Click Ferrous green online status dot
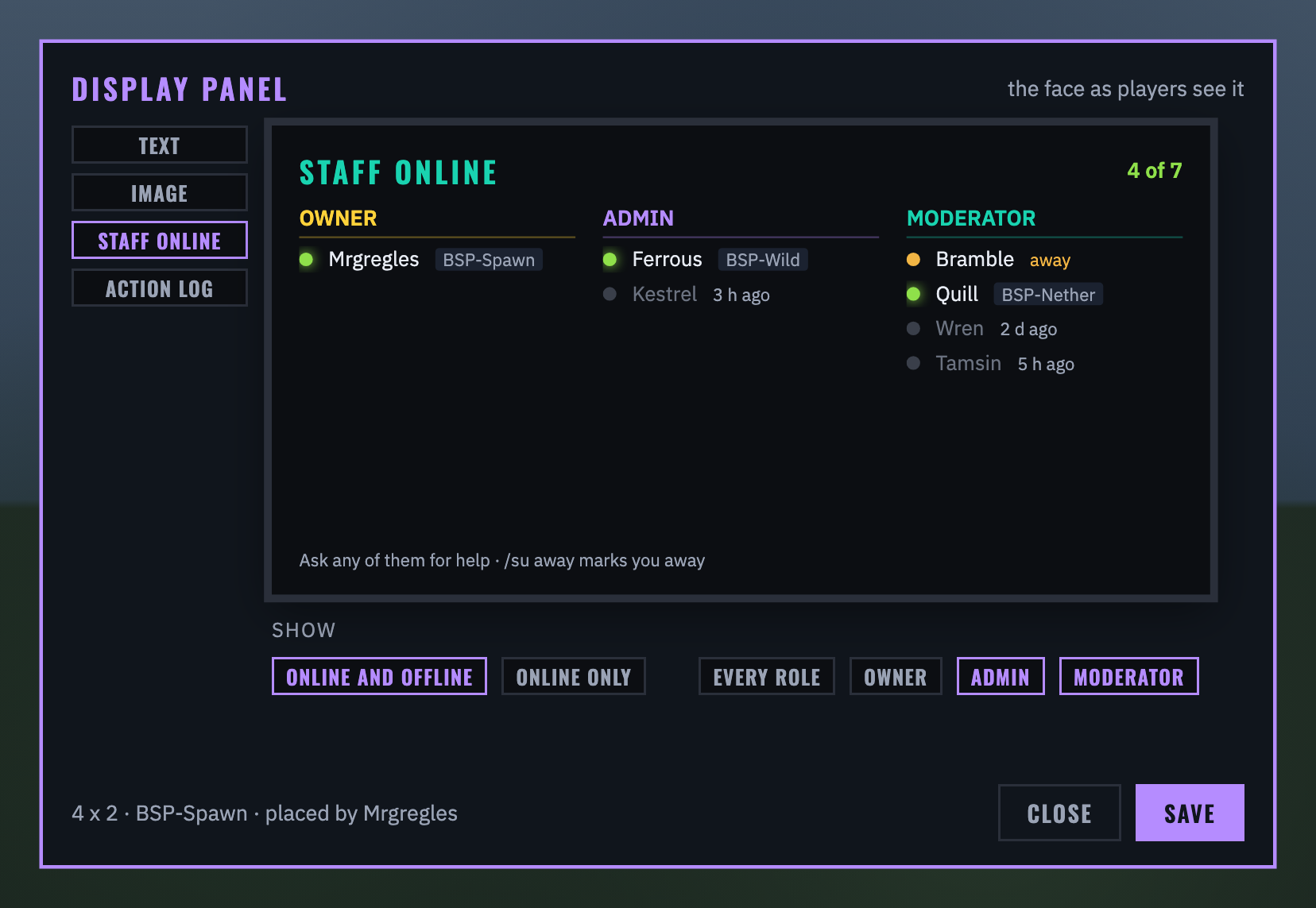The image size is (1316, 908). (610, 259)
